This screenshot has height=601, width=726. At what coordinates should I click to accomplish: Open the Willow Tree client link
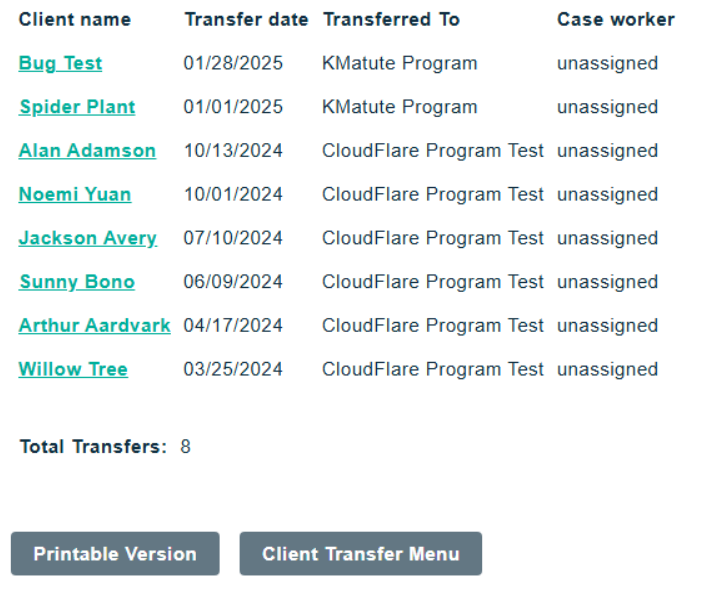point(73,369)
